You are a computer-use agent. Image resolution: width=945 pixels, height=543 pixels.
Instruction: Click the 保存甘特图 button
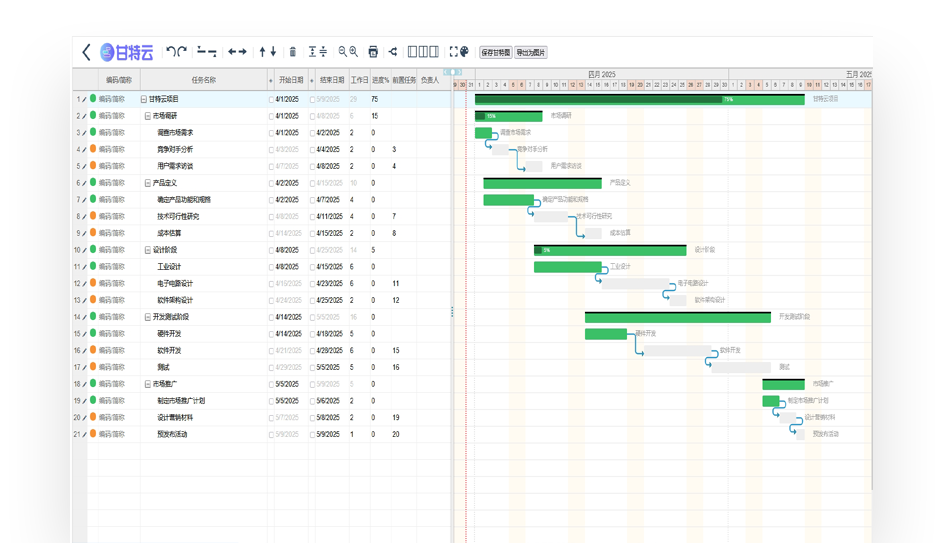(x=495, y=52)
